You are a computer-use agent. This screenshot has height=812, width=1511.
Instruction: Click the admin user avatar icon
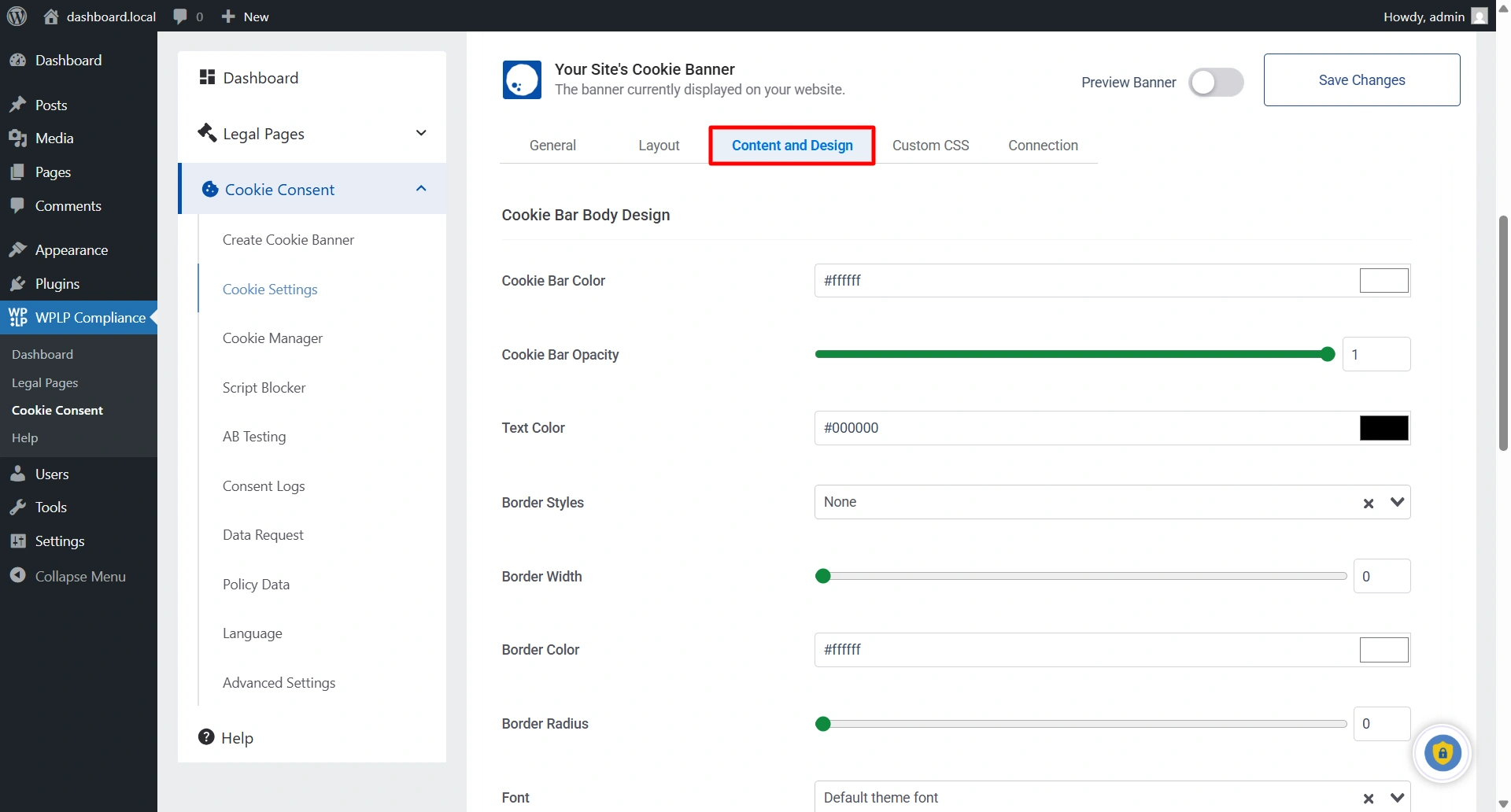[x=1480, y=17]
